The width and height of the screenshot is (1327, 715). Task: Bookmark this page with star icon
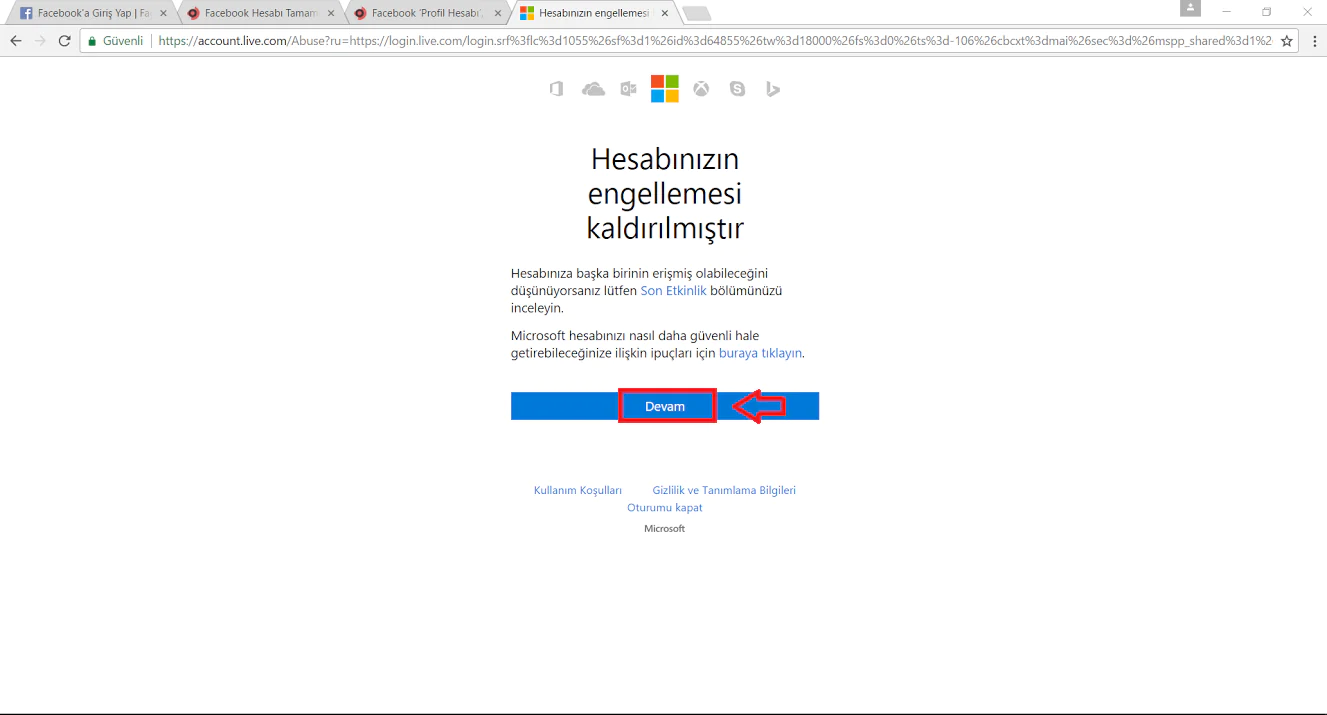click(x=1287, y=41)
